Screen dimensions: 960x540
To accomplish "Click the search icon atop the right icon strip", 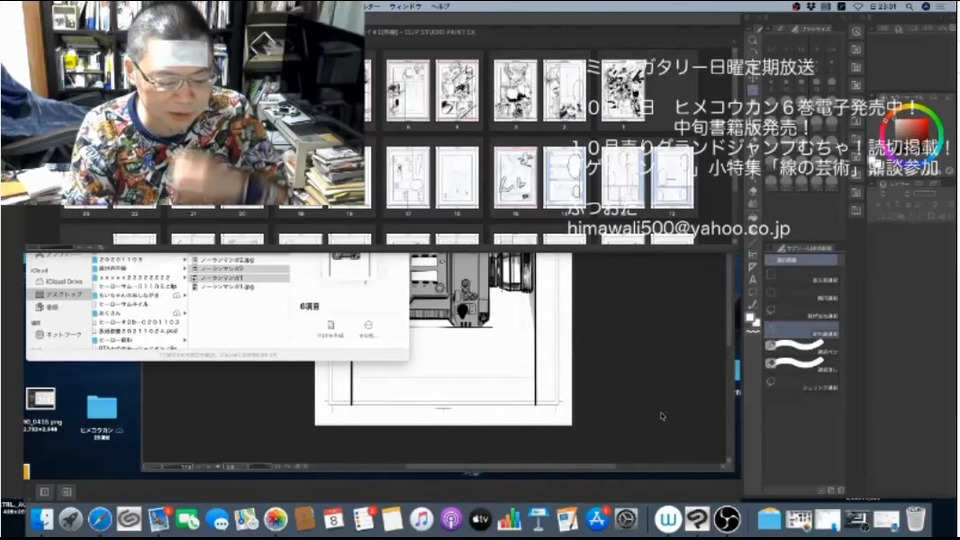I will 857,31.
